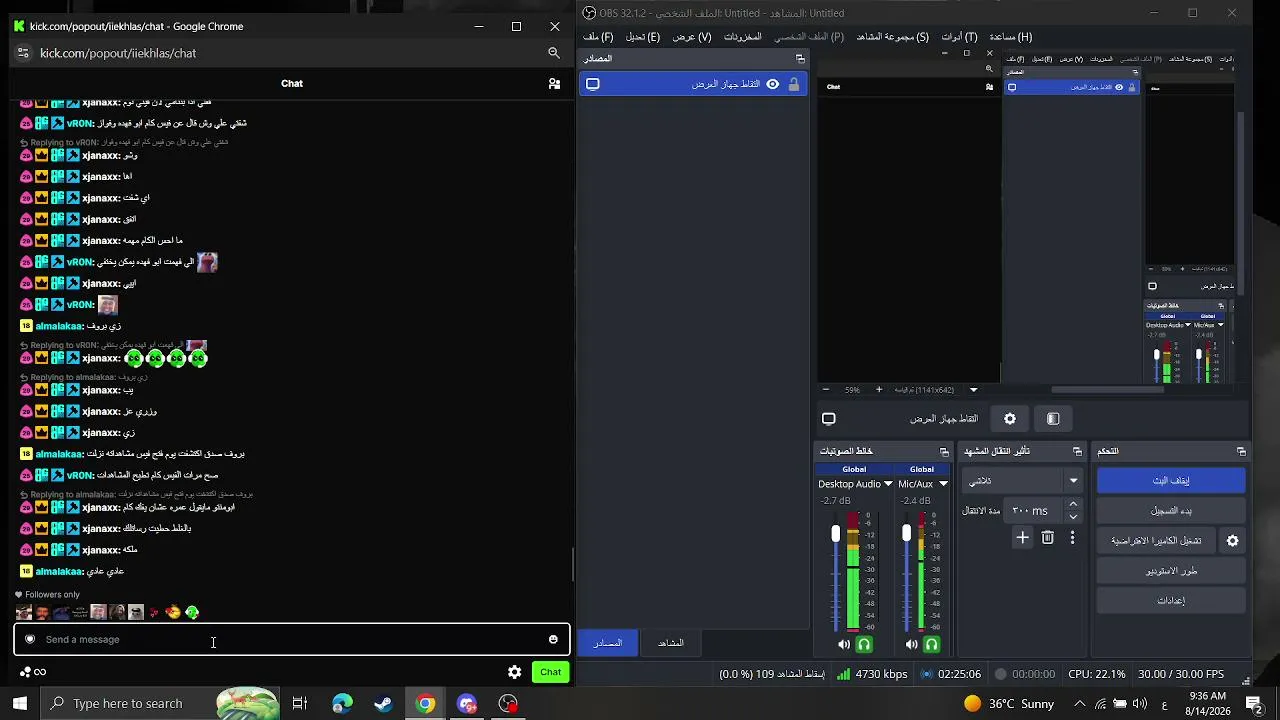This screenshot has width=1280, height=720.
Task: Open Mic/Aux options dropdown arrow
Action: point(942,484)
